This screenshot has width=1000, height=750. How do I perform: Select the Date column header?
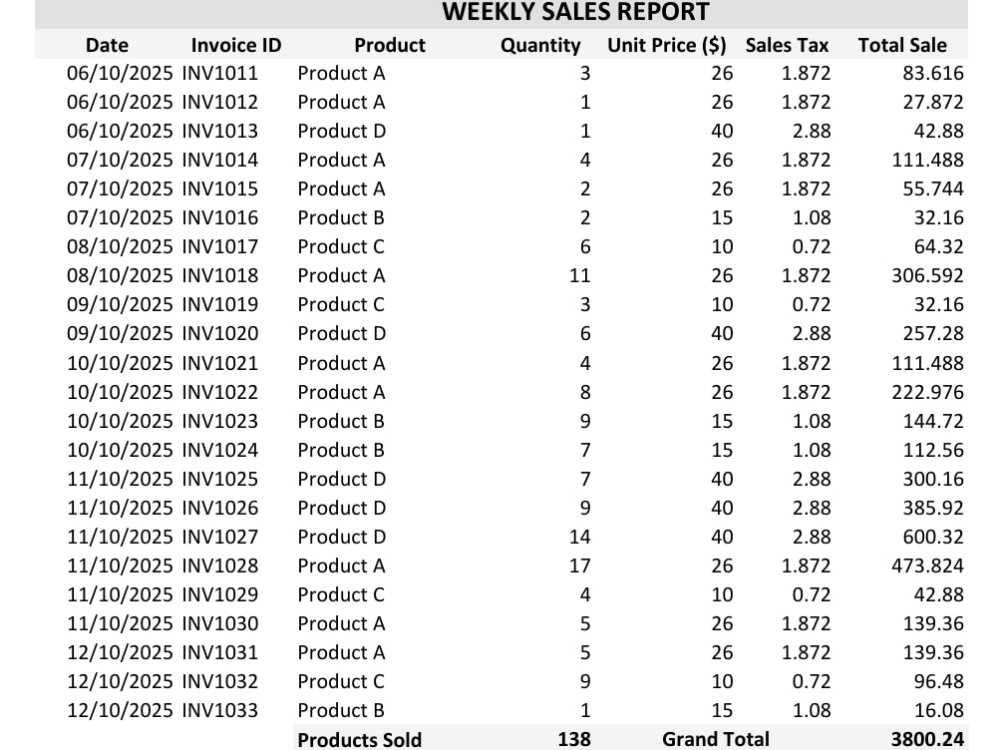pos(107,45)
